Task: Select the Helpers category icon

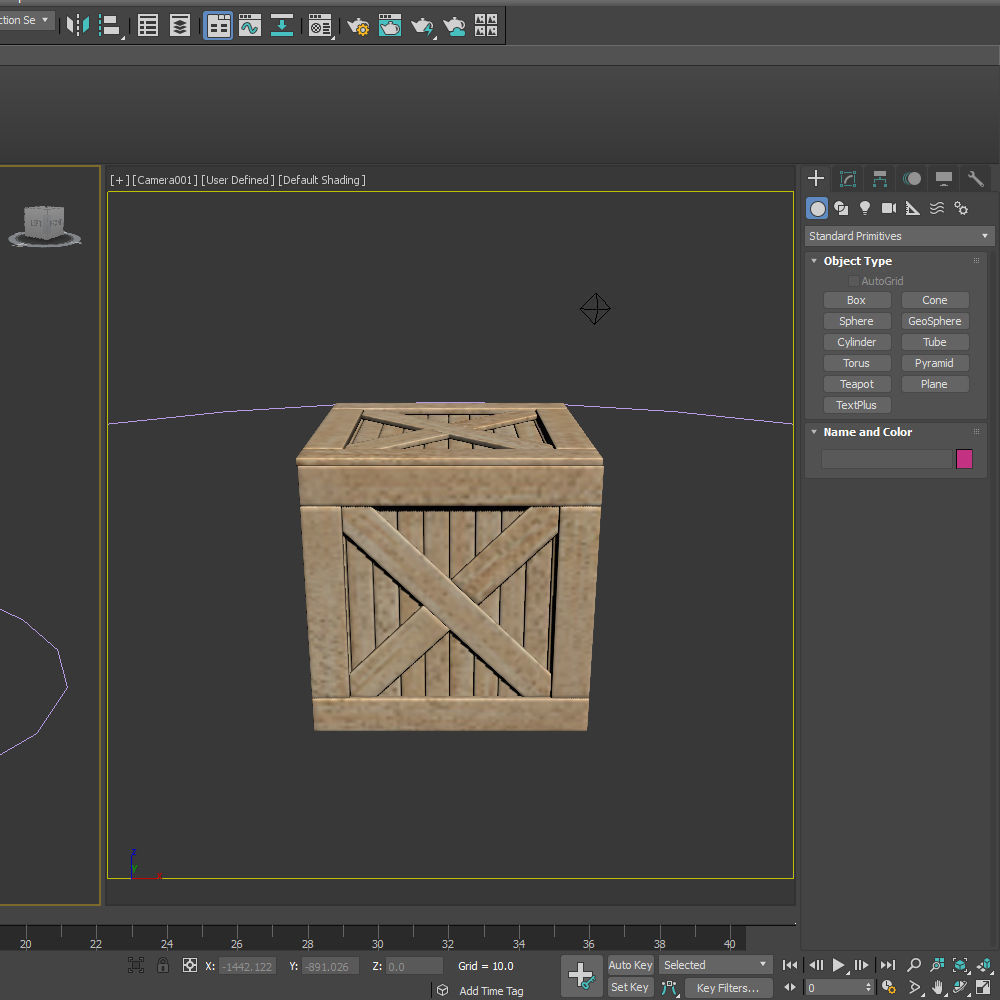Action: [913, 208]
